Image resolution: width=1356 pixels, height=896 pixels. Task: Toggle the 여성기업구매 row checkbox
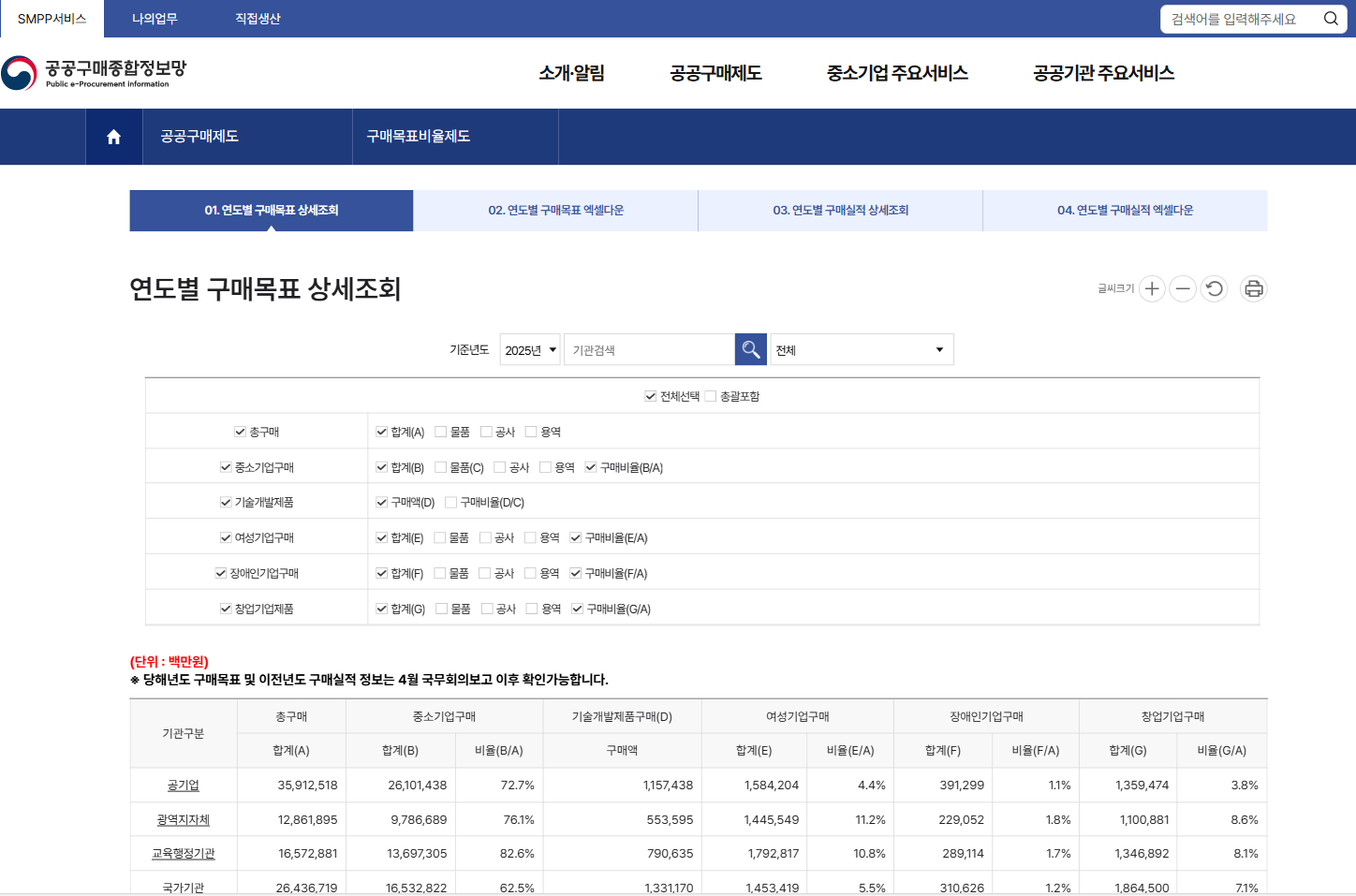(x=226, y=537)
